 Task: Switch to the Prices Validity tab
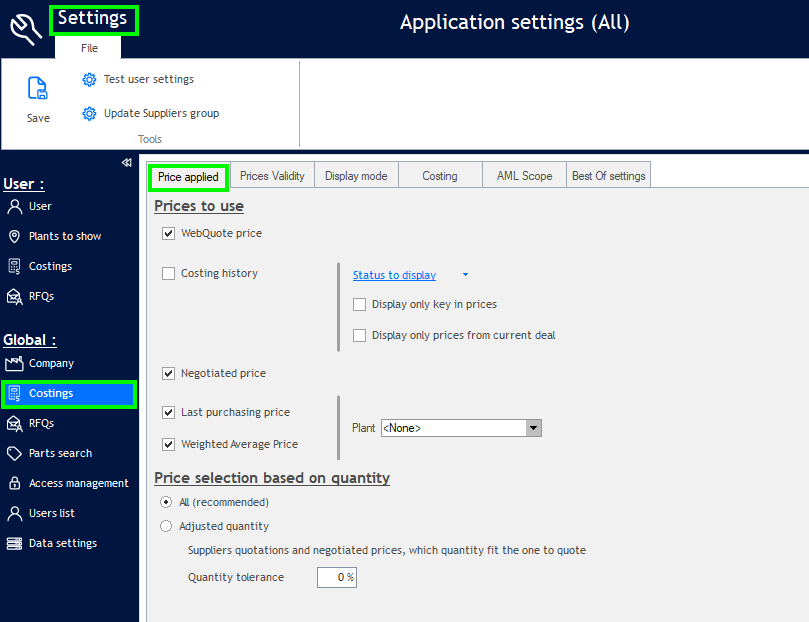pos(272,176)
